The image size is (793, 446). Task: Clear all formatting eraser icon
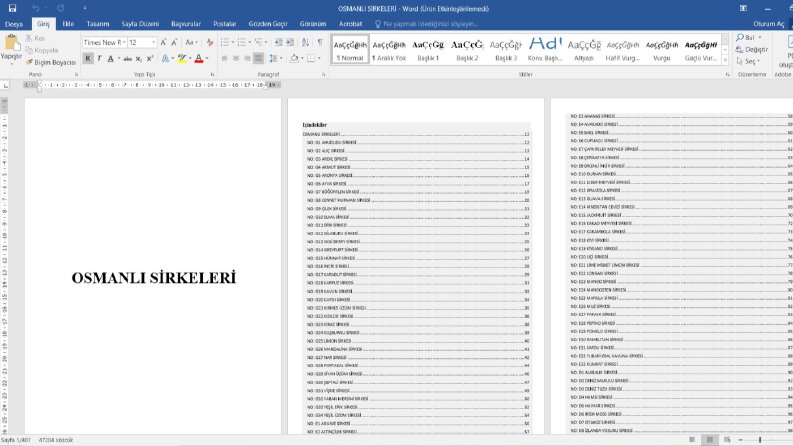210,42
